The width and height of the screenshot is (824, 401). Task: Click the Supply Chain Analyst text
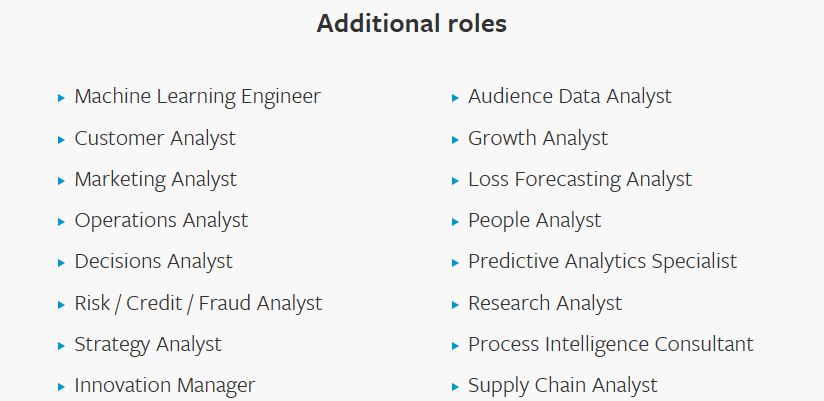(x=563, y=386)
